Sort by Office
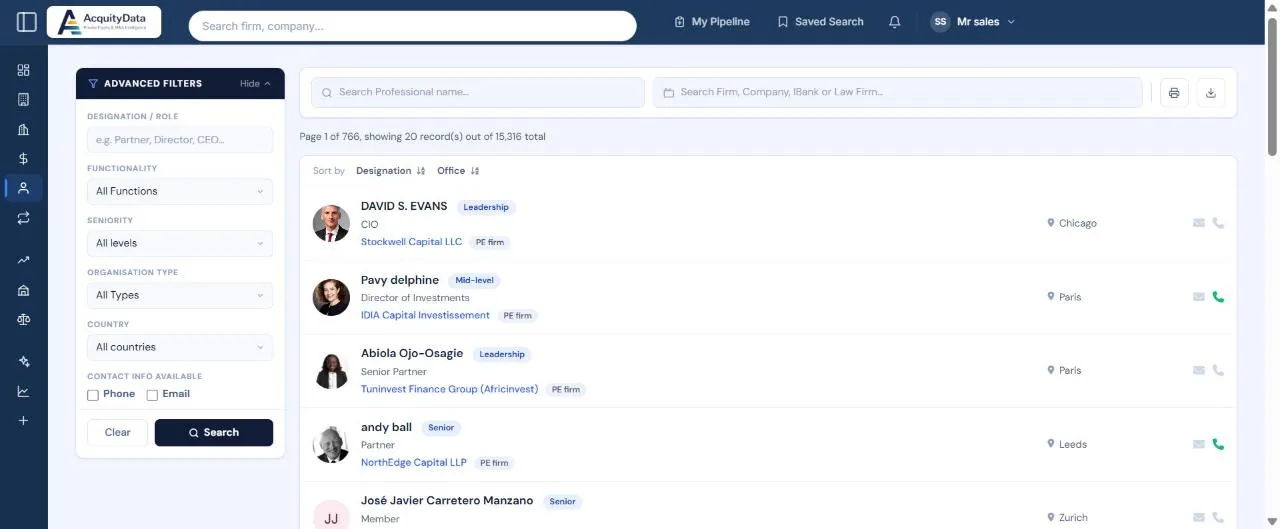The width and height of the screenshot is (1280, 529). (458, 171)
